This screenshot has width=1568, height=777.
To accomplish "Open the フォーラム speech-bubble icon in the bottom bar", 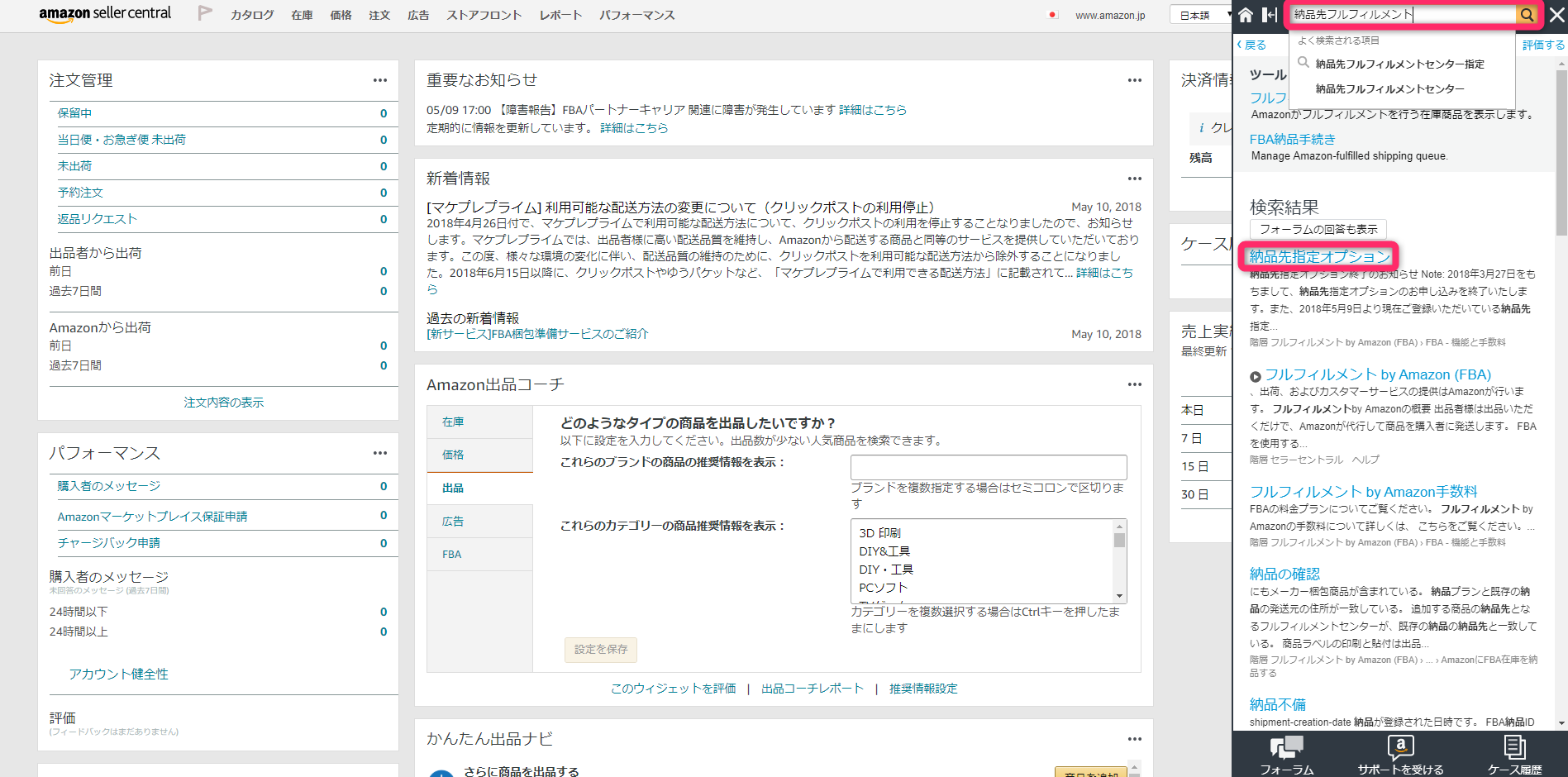I will point(1286,746).
